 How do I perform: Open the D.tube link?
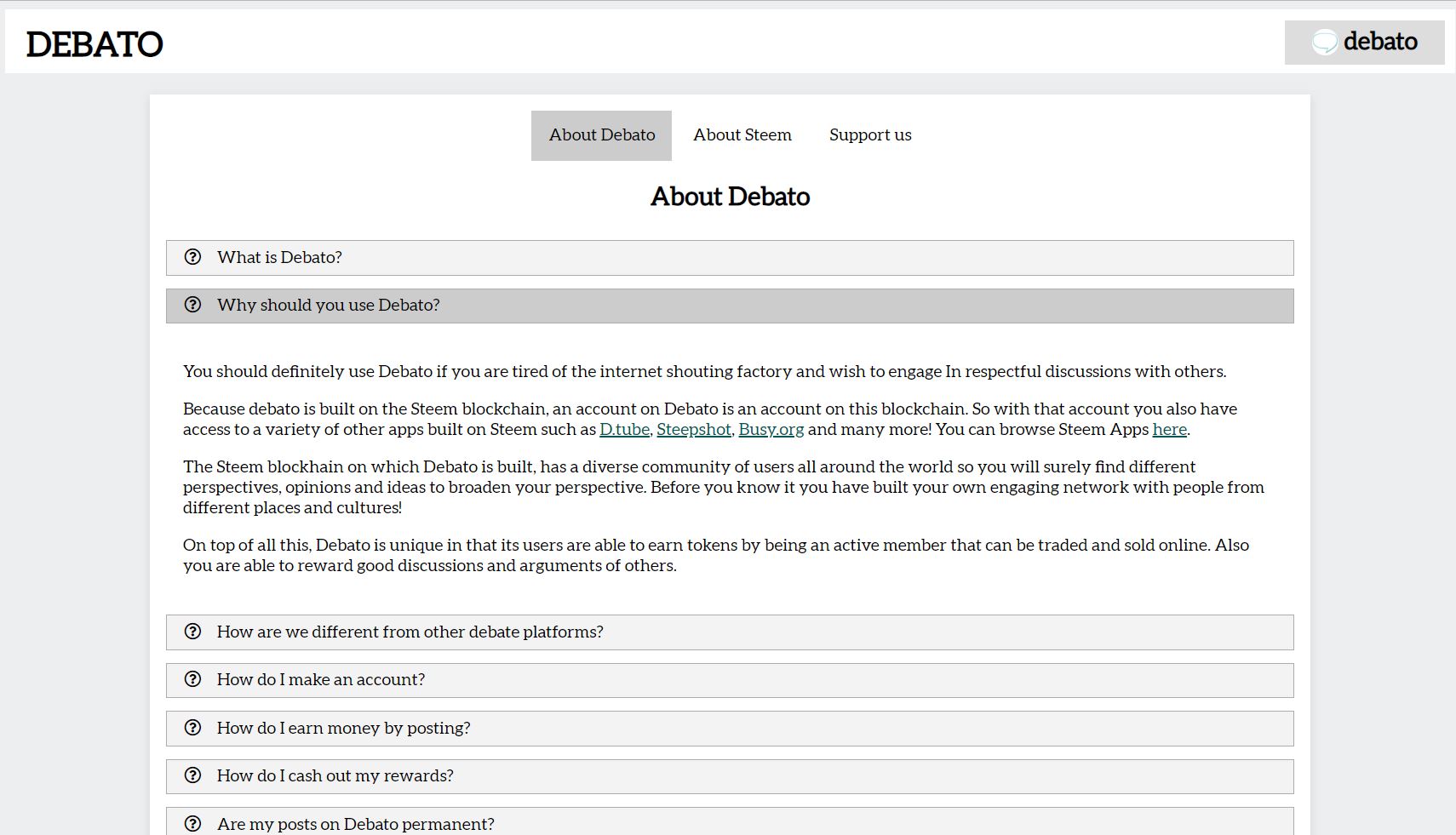[x=624, y=430]
